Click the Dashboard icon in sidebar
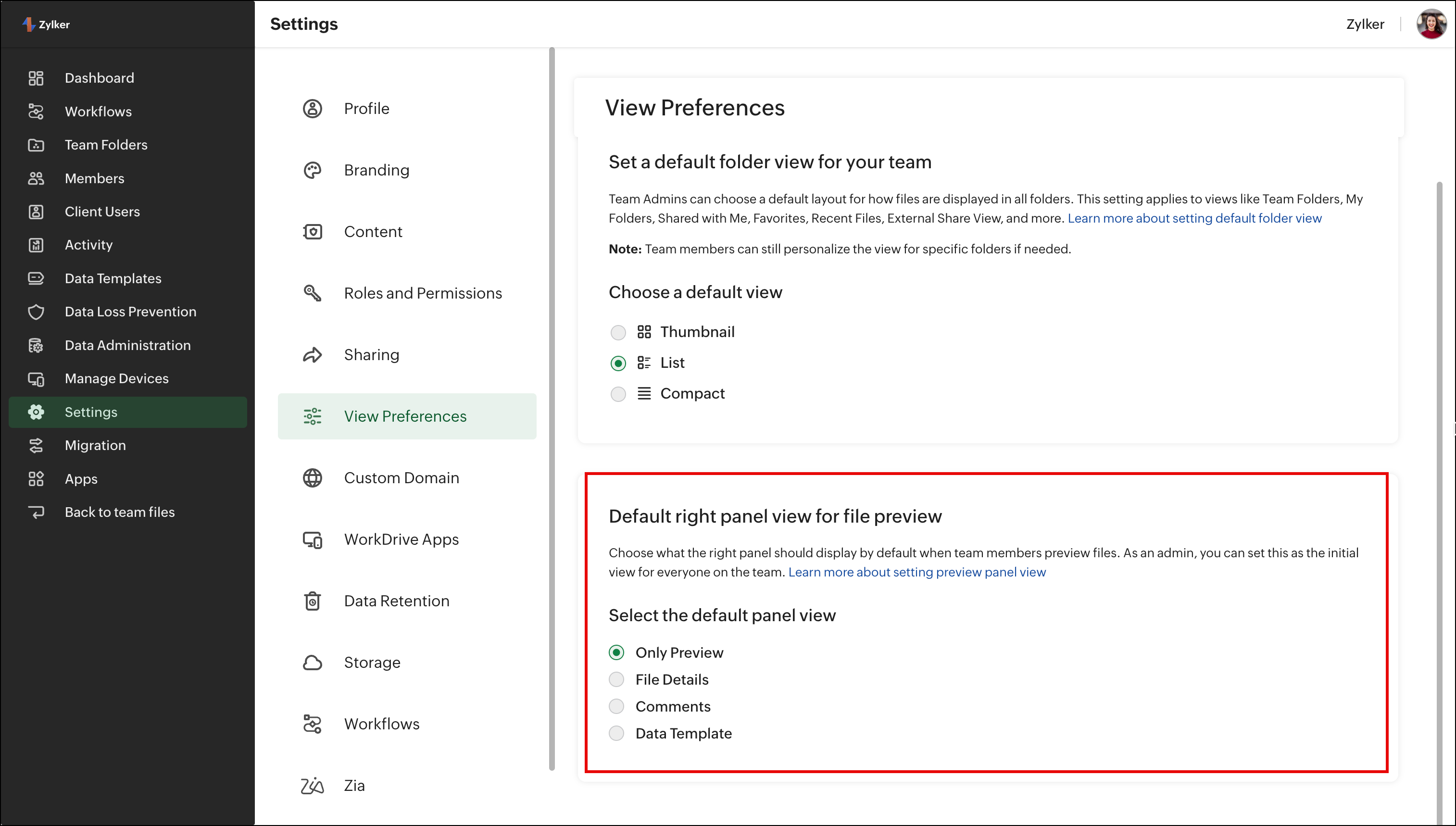Image resolution: width=1456 pixels, height=826 pixels. click(36, 78)
